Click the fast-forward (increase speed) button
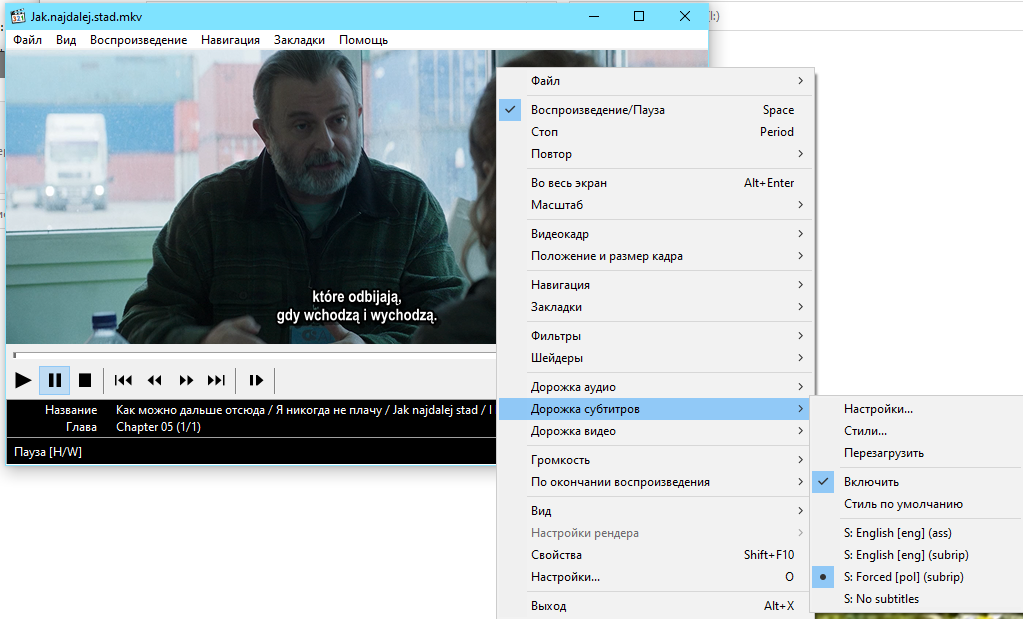1023x619 pixels. coord(186,380)
